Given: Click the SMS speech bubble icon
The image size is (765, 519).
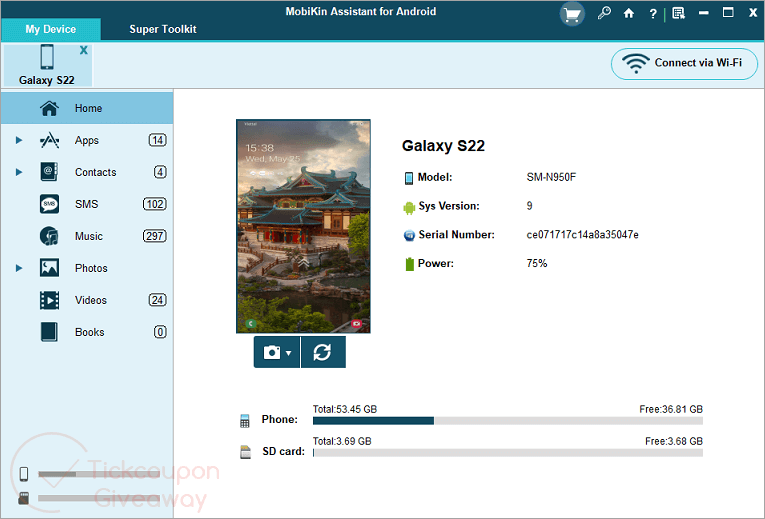Looking at the screenshot, I should (x=49, y=204).
